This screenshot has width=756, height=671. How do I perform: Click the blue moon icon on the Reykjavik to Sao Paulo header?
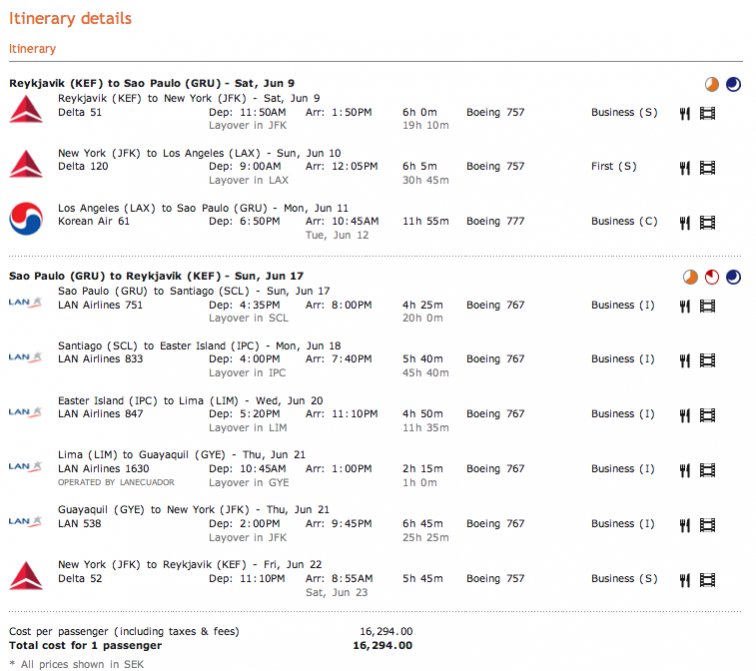(733, 85)
